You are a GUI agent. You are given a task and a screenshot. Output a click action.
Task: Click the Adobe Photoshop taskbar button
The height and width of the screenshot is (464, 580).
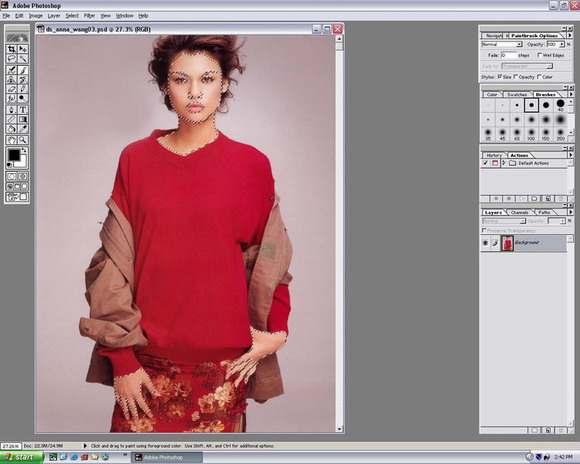[x=167, y=457]
